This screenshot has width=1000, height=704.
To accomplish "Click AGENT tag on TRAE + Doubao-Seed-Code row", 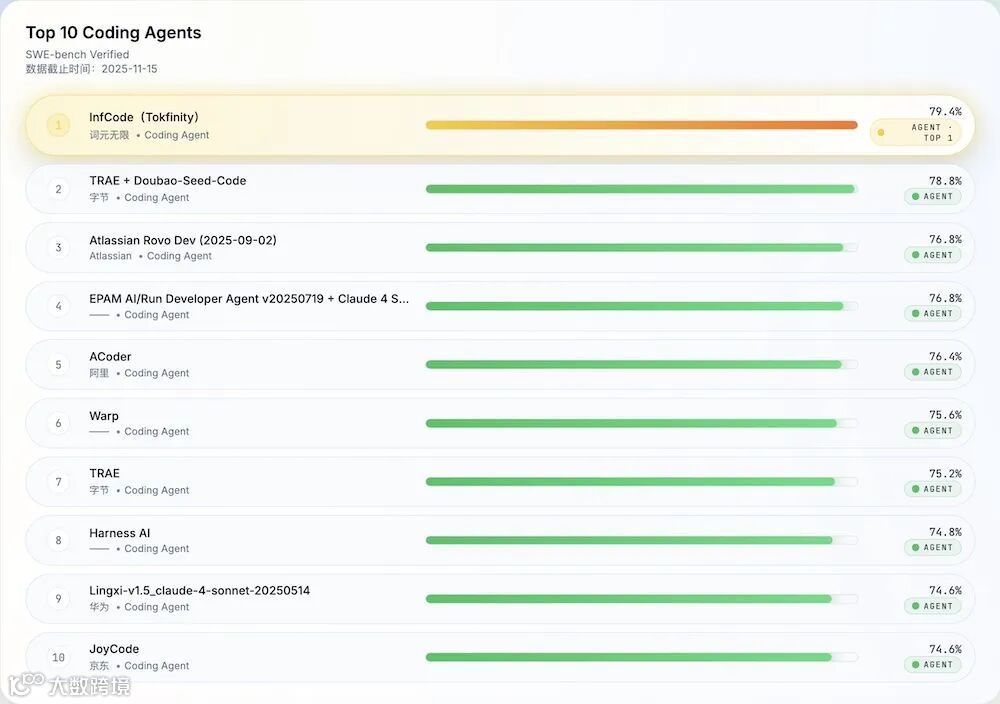I will click(x=932, y=196).
